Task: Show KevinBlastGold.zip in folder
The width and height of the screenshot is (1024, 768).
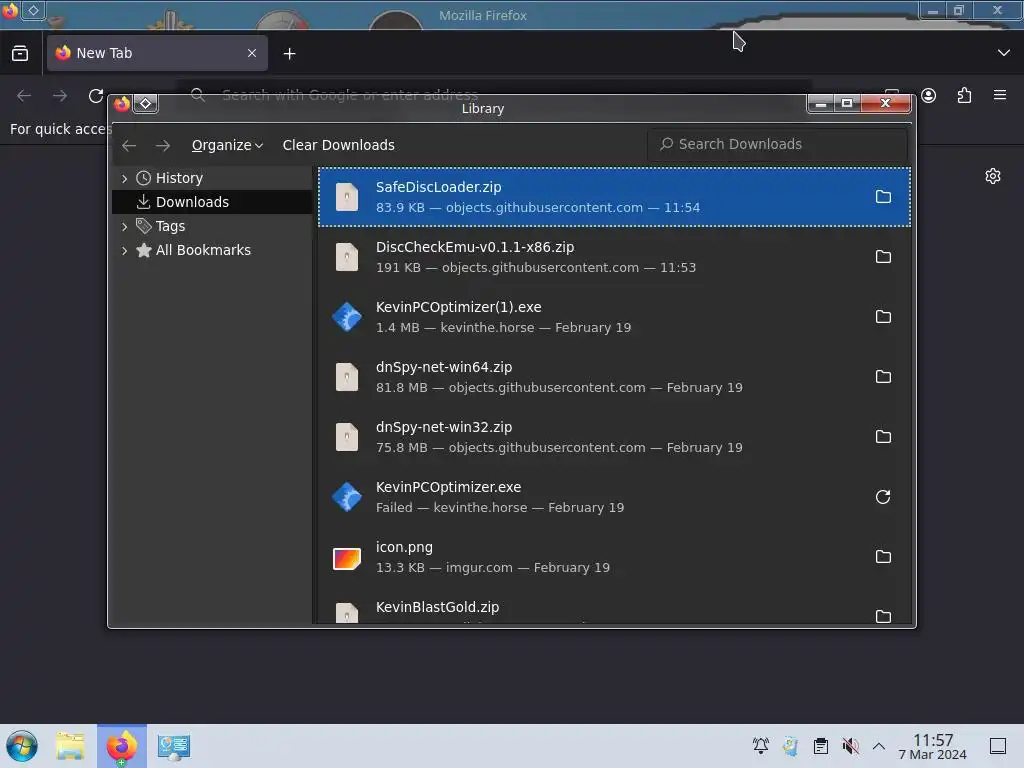Action: coord(883,616)
